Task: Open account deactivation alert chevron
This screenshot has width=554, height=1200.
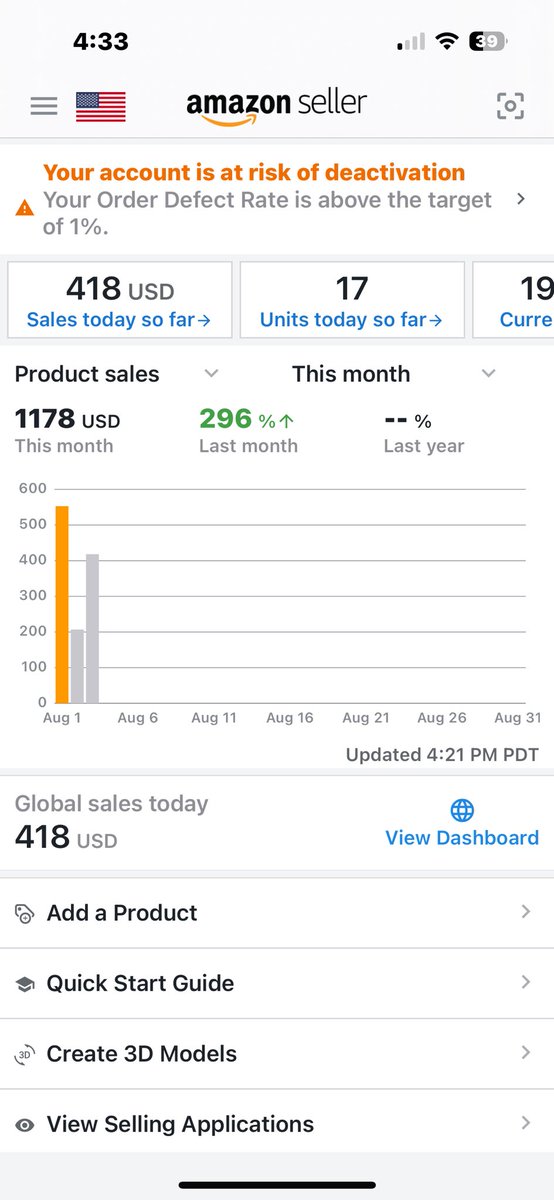Action: (x=521, y=199)
